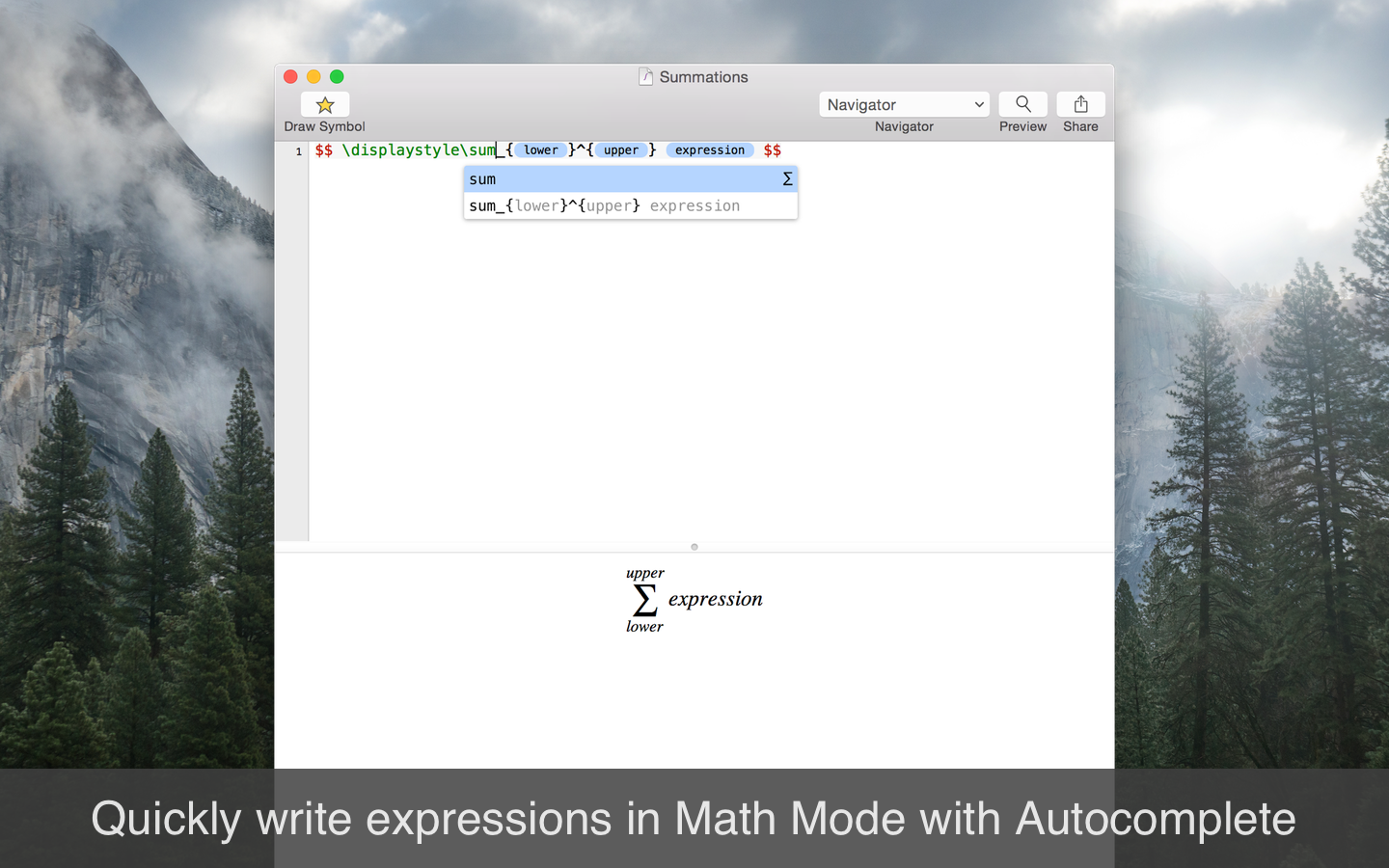Click the Preview label under the magnifier
The height and width of the screenshot is (868, 1389).
[x=1022, y=126]
